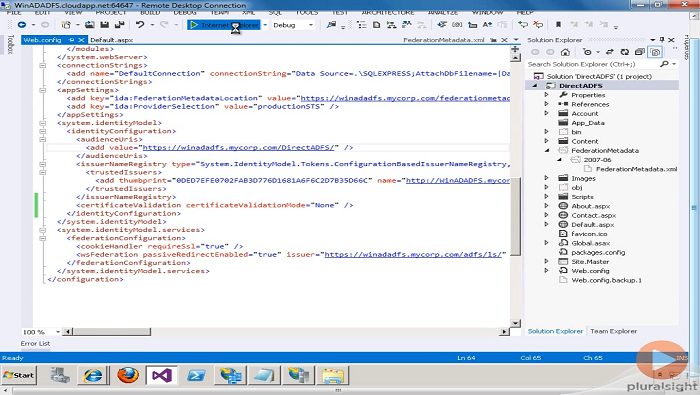Click the Pending Changes Filter icon

pyautogui.click(x=588, y=52)
